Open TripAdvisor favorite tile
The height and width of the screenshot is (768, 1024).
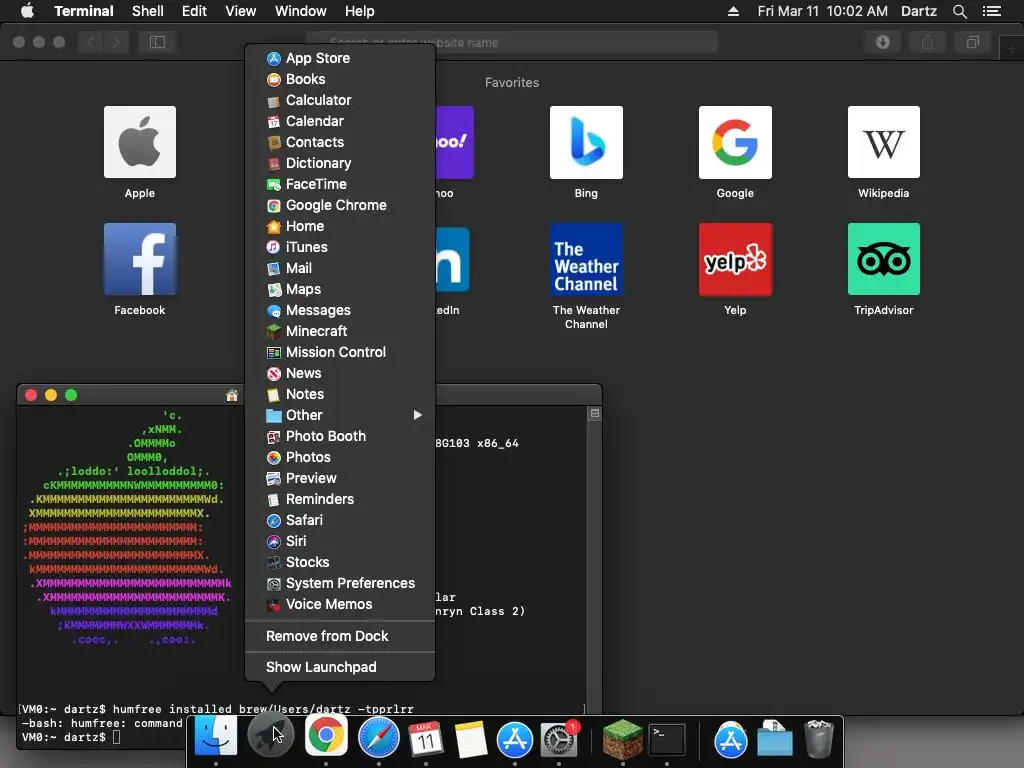(884, 259)
